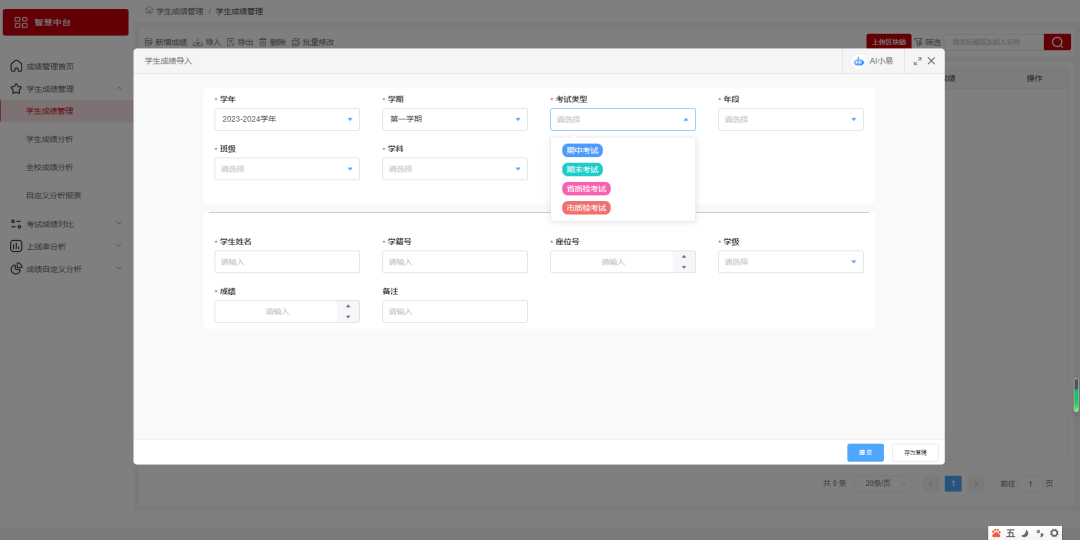Image resolution: width=1080 pixels, height=540 pixels.
Task: Click the moon icon in IME bar
Action: click(1025, 533)
